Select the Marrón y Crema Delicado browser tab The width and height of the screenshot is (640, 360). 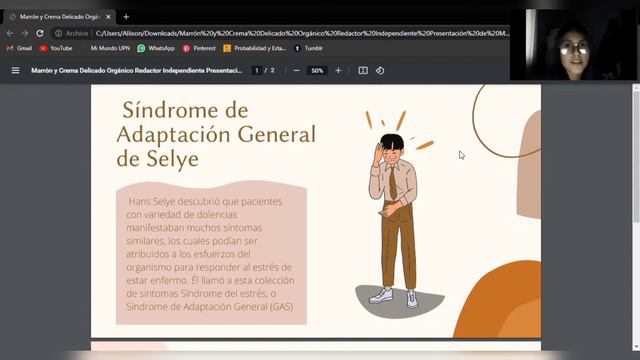(60, 17)
